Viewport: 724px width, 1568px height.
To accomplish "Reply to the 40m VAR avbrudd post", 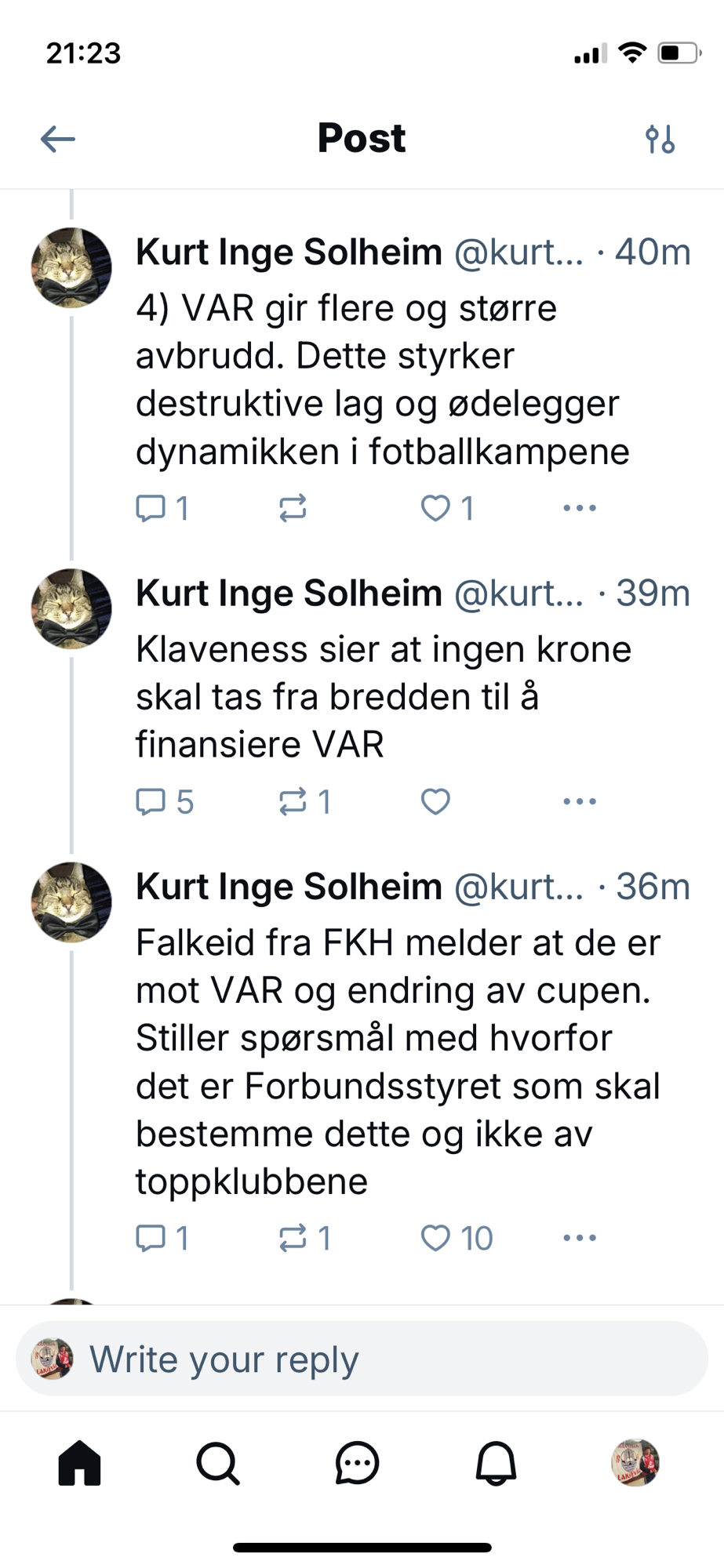I will 151,508.
